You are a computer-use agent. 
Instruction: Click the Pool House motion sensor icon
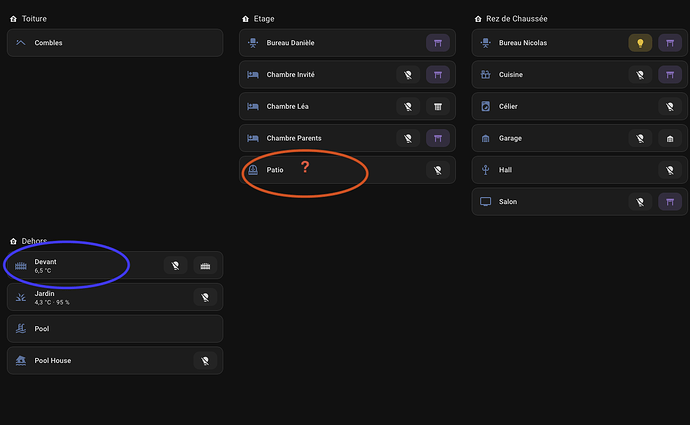[x=205, y=361]
